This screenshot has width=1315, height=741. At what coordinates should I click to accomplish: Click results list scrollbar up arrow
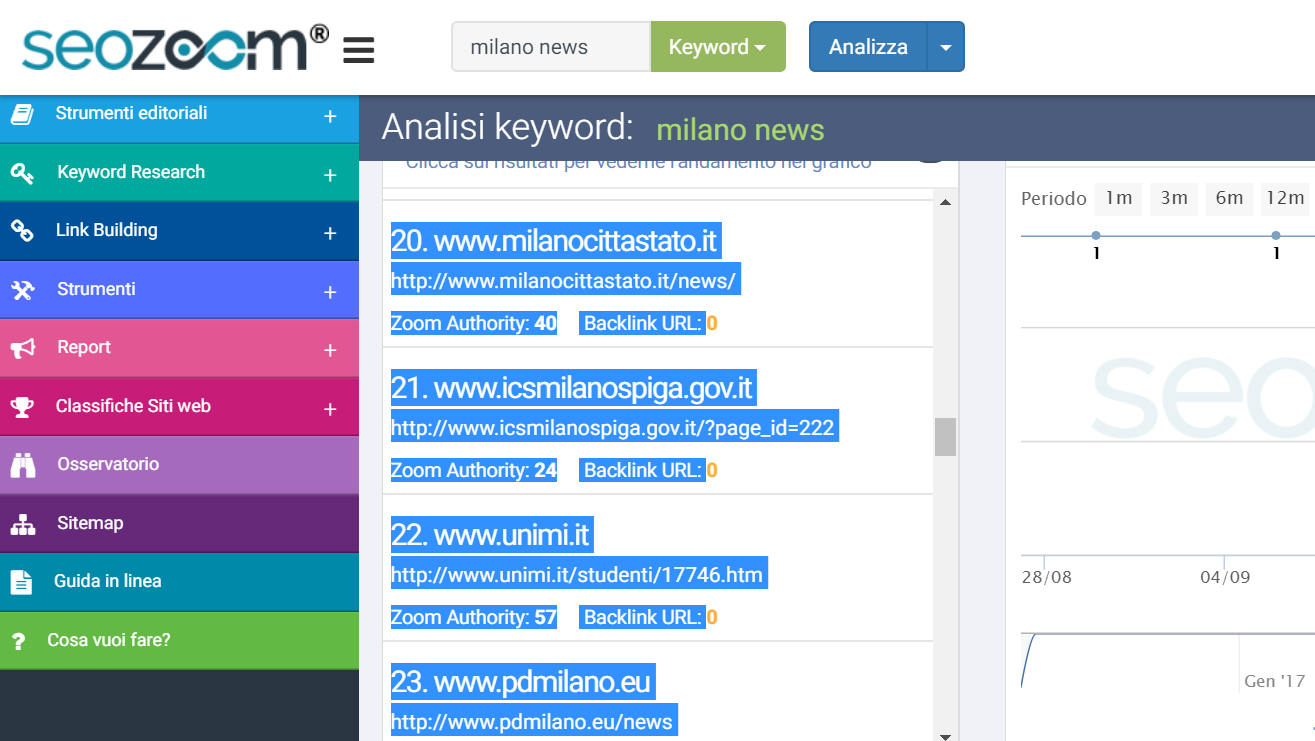(x=945, y=203)
